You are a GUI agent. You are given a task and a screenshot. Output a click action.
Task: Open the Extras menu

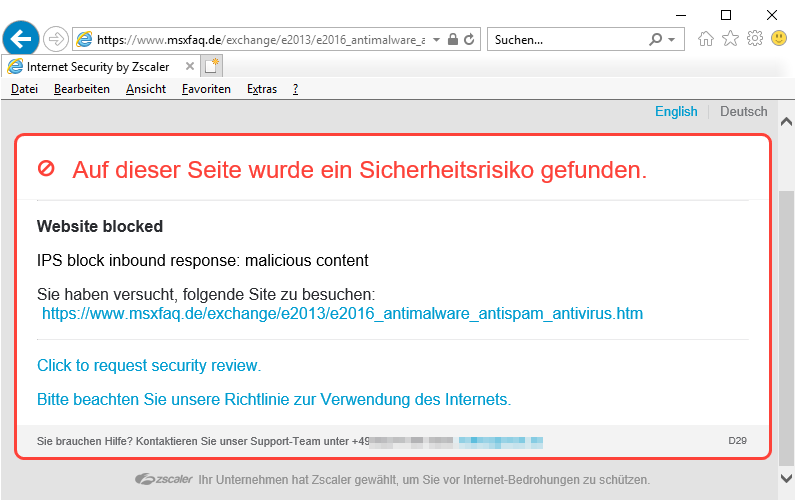(x=262, y=89)
